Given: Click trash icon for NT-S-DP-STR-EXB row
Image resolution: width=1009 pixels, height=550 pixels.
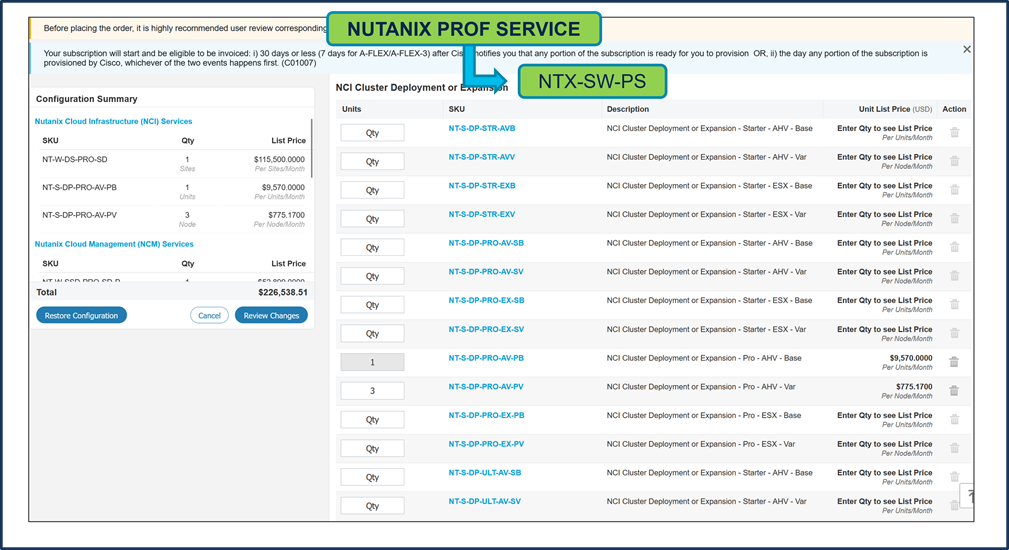Looking at the screenshot, I should [954, 190].
